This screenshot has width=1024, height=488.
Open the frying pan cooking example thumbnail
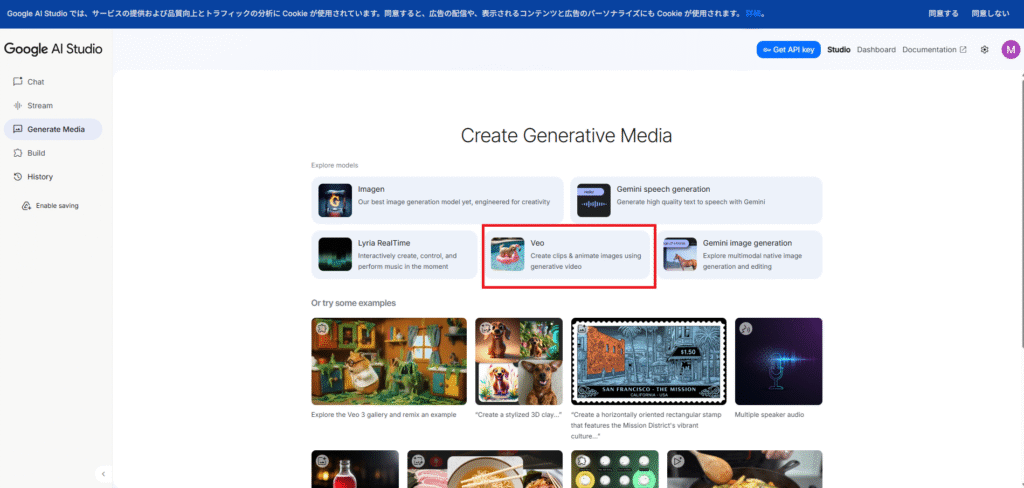[744, 469]
